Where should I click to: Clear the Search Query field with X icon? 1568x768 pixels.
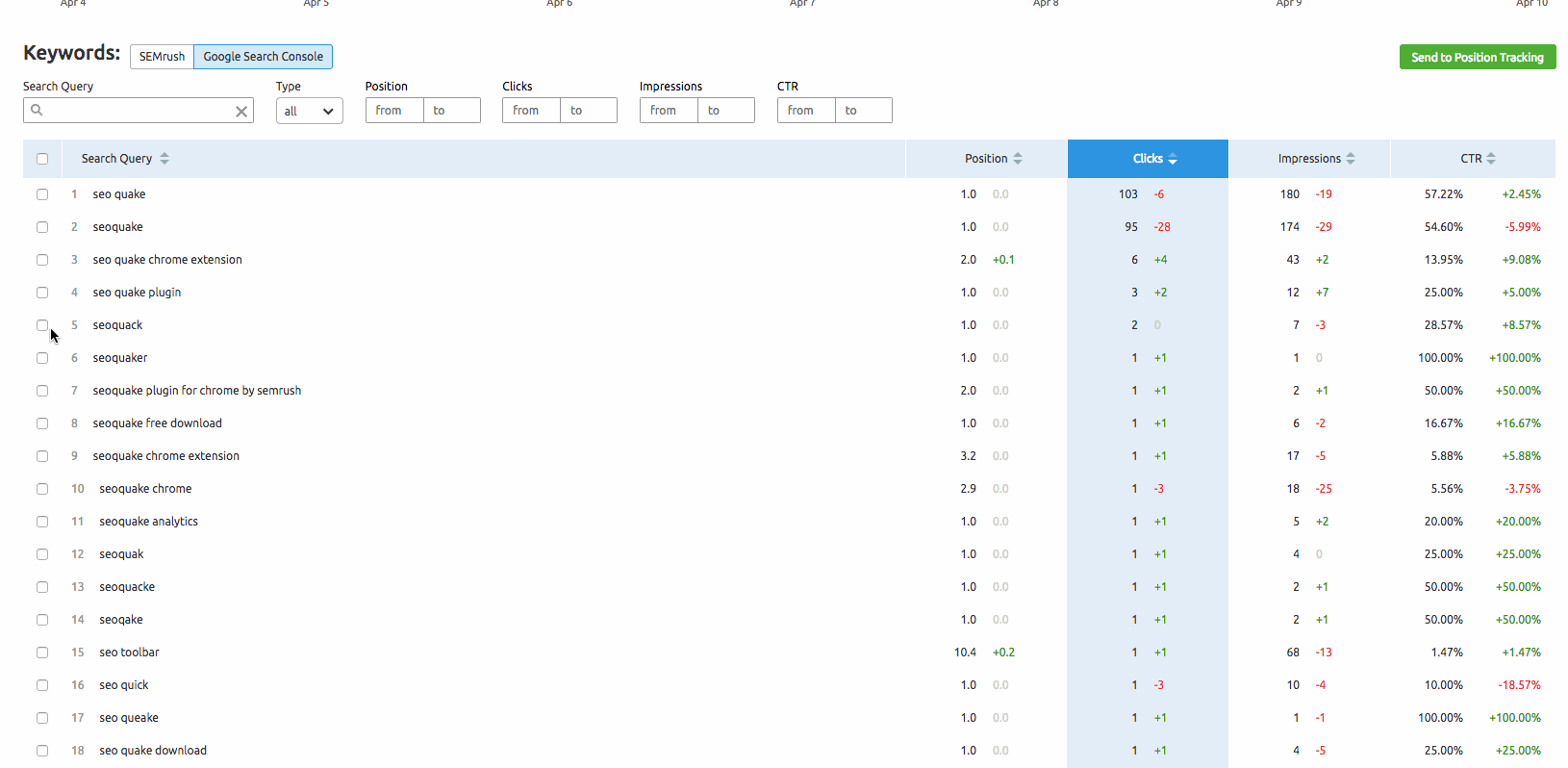[x=241, y=112]
